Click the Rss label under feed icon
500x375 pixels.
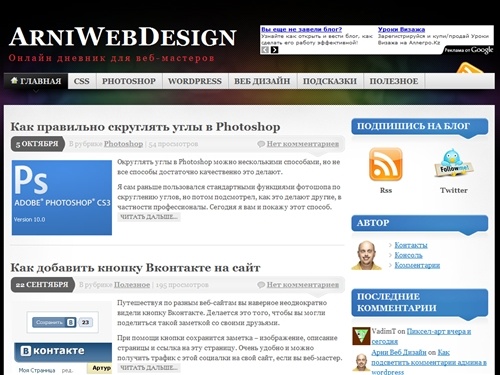pos(386,190)
